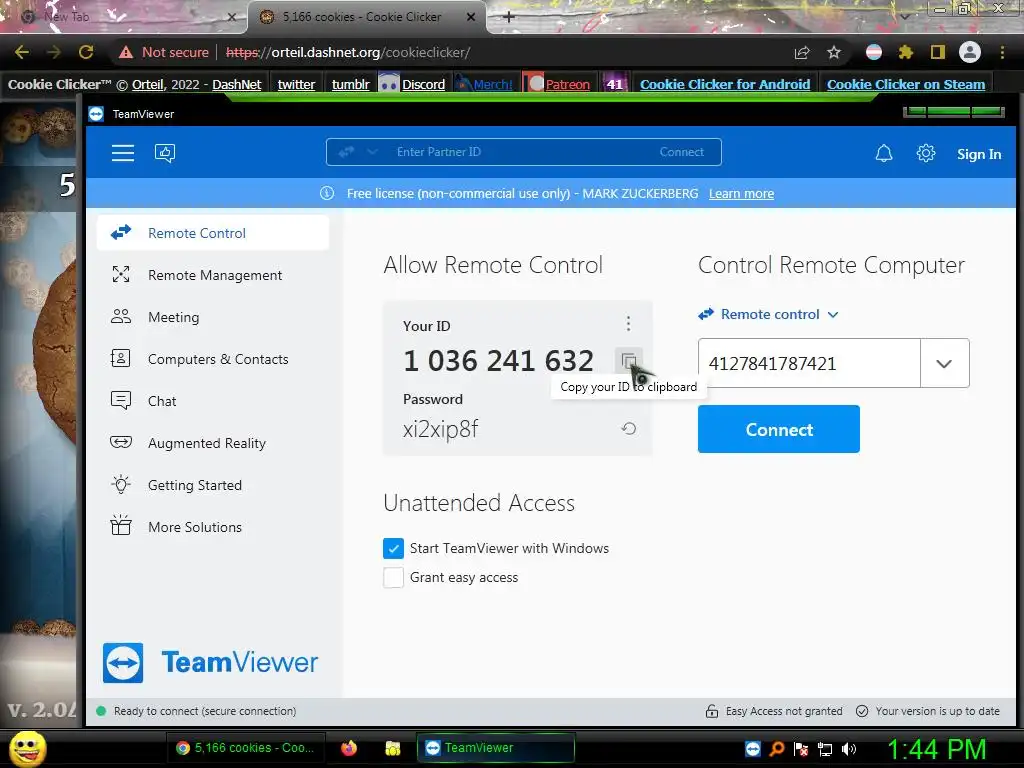Click the Easy Access lock icon in the status bar
Viewport: 1024px width, 768px height.
(x=712, y=711)
